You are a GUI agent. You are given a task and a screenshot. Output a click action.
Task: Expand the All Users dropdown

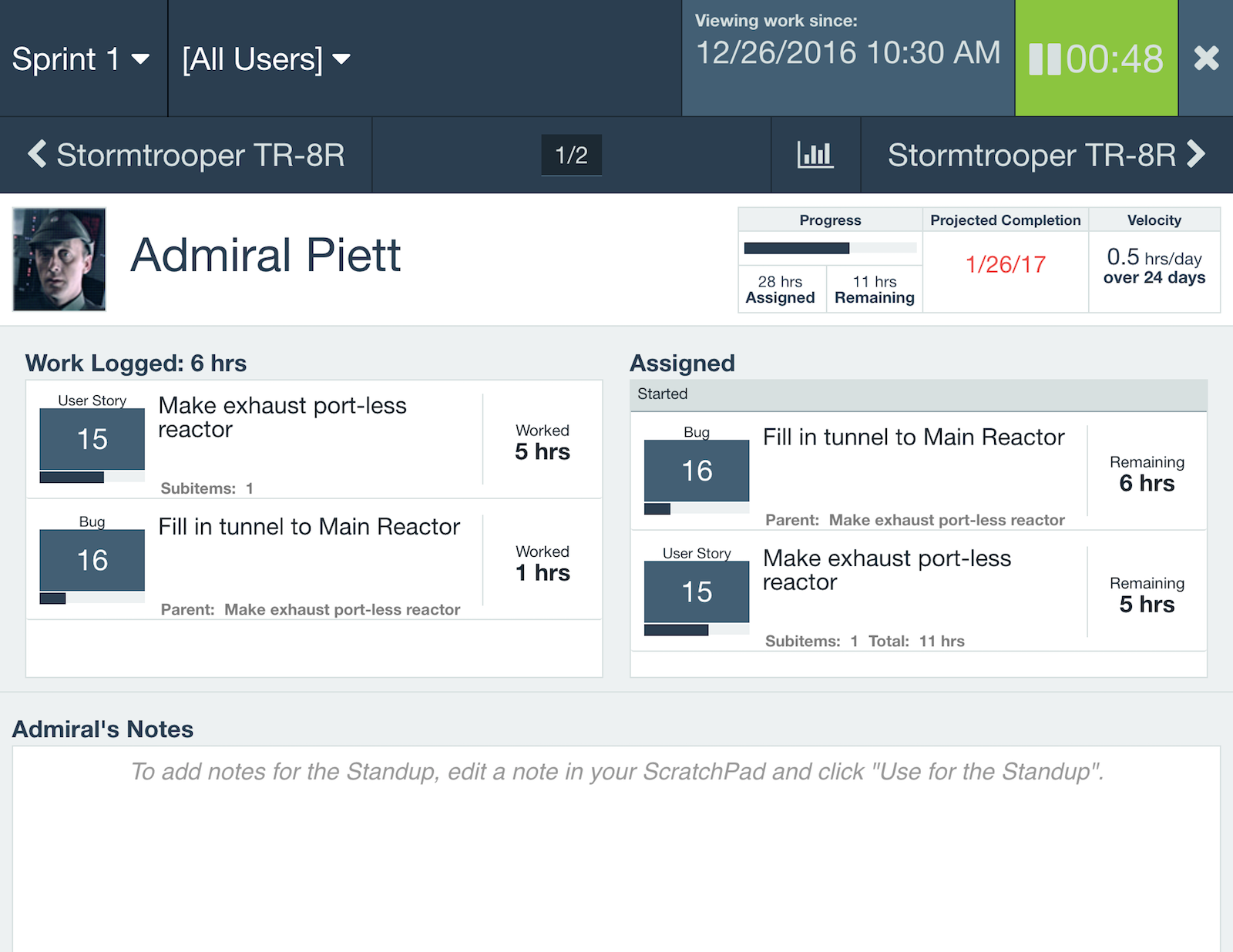266,59
